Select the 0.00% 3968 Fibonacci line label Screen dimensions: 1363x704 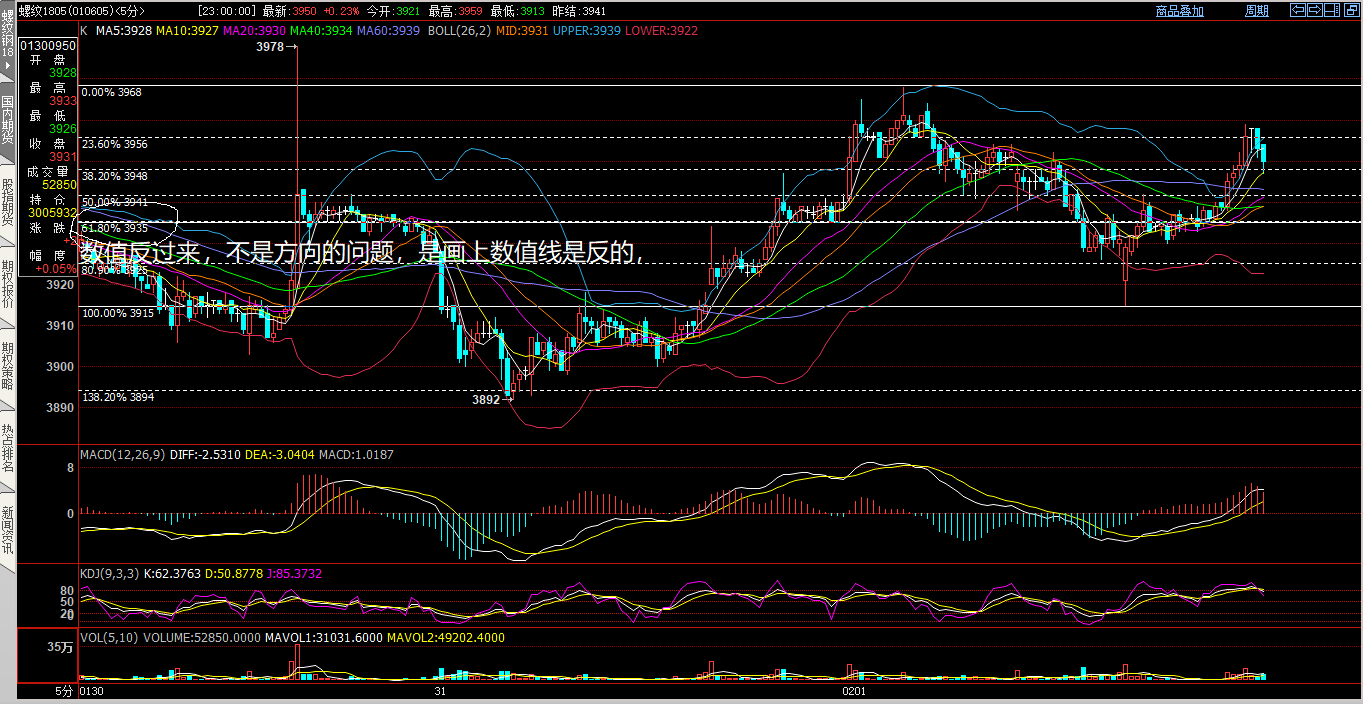112,92
